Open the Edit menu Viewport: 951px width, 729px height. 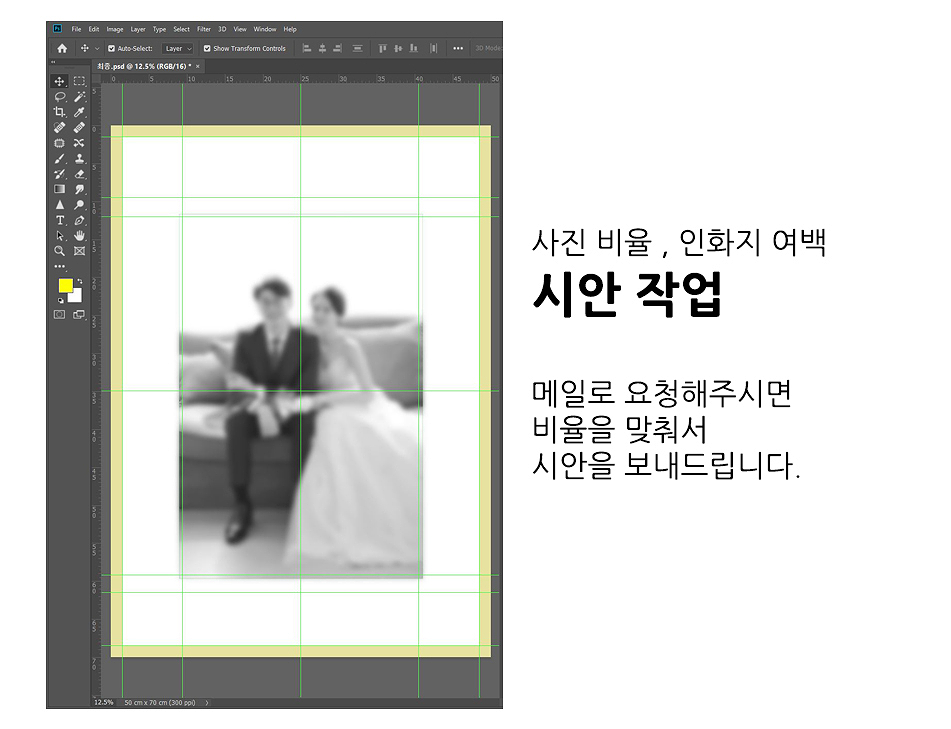coord(93,29)
